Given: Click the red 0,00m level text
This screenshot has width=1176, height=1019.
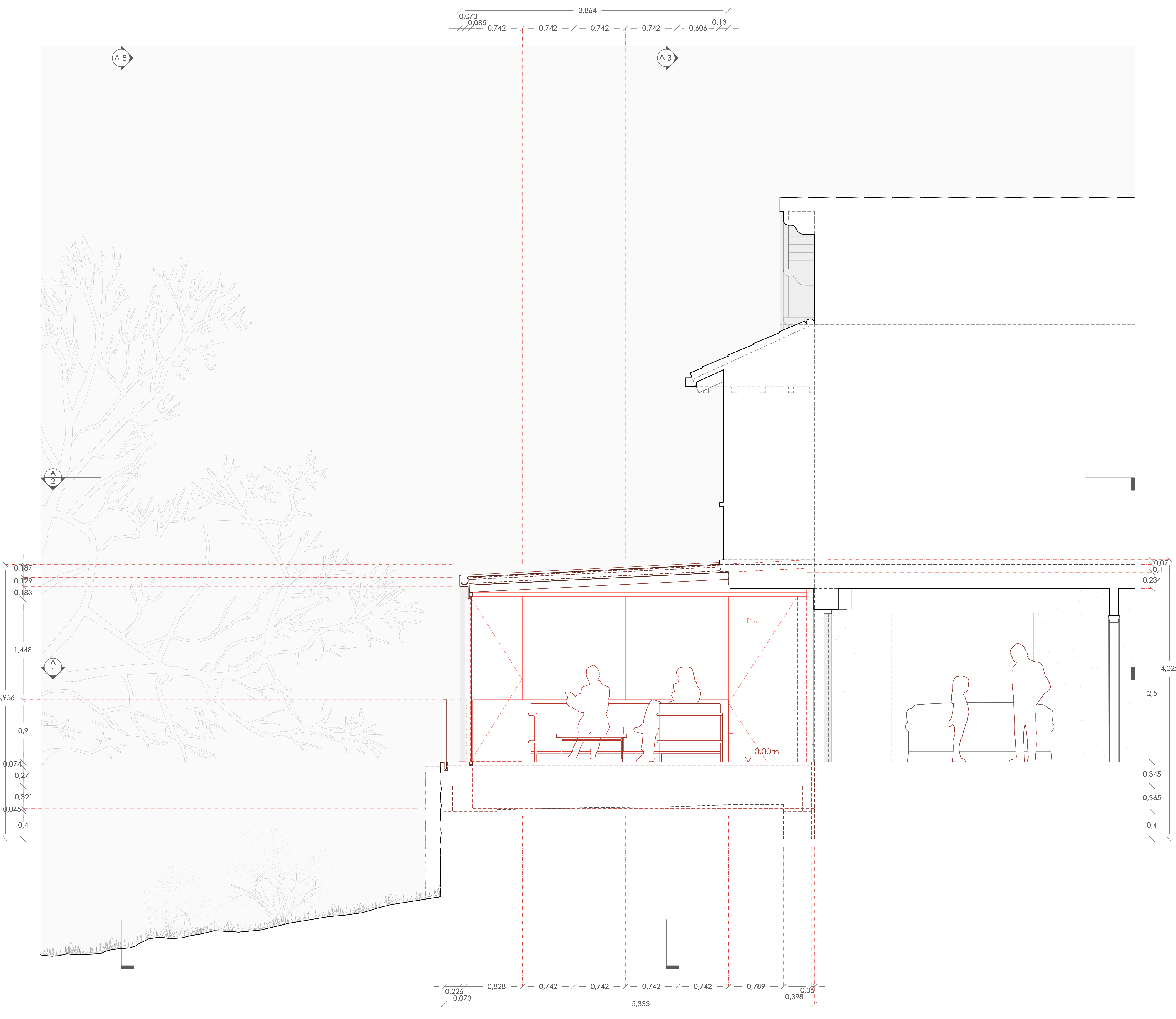Looking at the screenshot, I should point(767,752).
